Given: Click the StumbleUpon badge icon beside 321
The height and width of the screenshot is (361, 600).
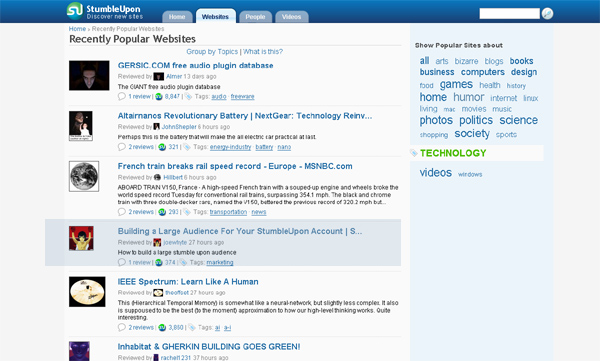Looking at the screenshot, I should [162, 147].
